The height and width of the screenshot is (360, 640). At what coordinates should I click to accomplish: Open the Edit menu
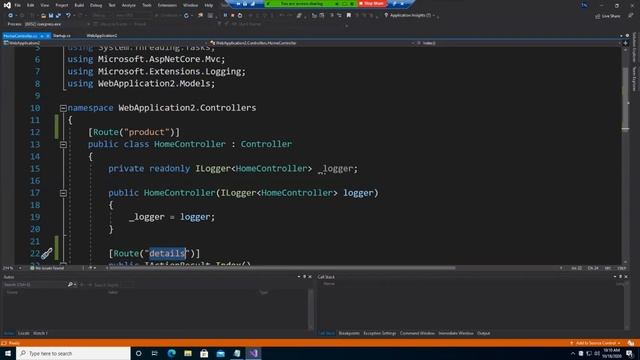click(x=31, y=5)
